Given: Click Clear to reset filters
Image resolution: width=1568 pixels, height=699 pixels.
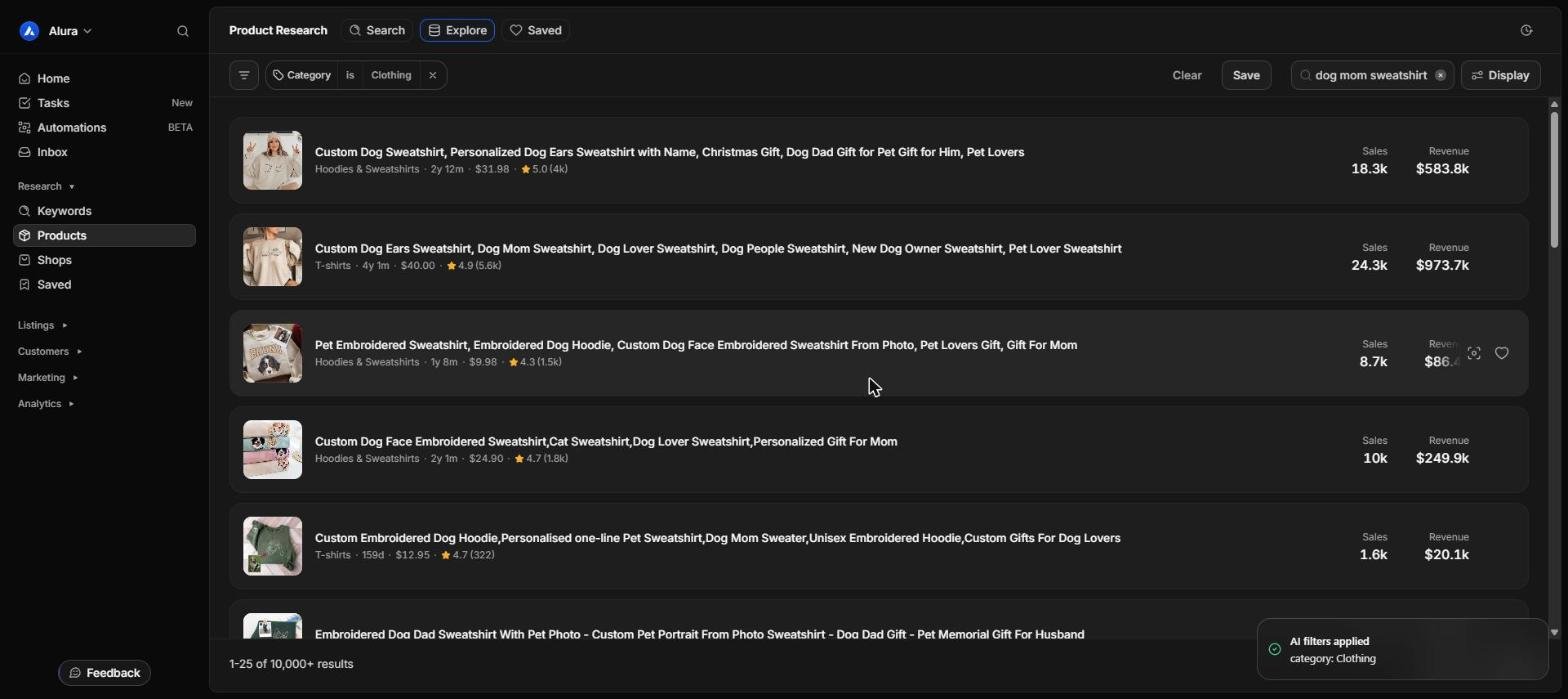Looking at the screenshot, I should [1187, 75].
